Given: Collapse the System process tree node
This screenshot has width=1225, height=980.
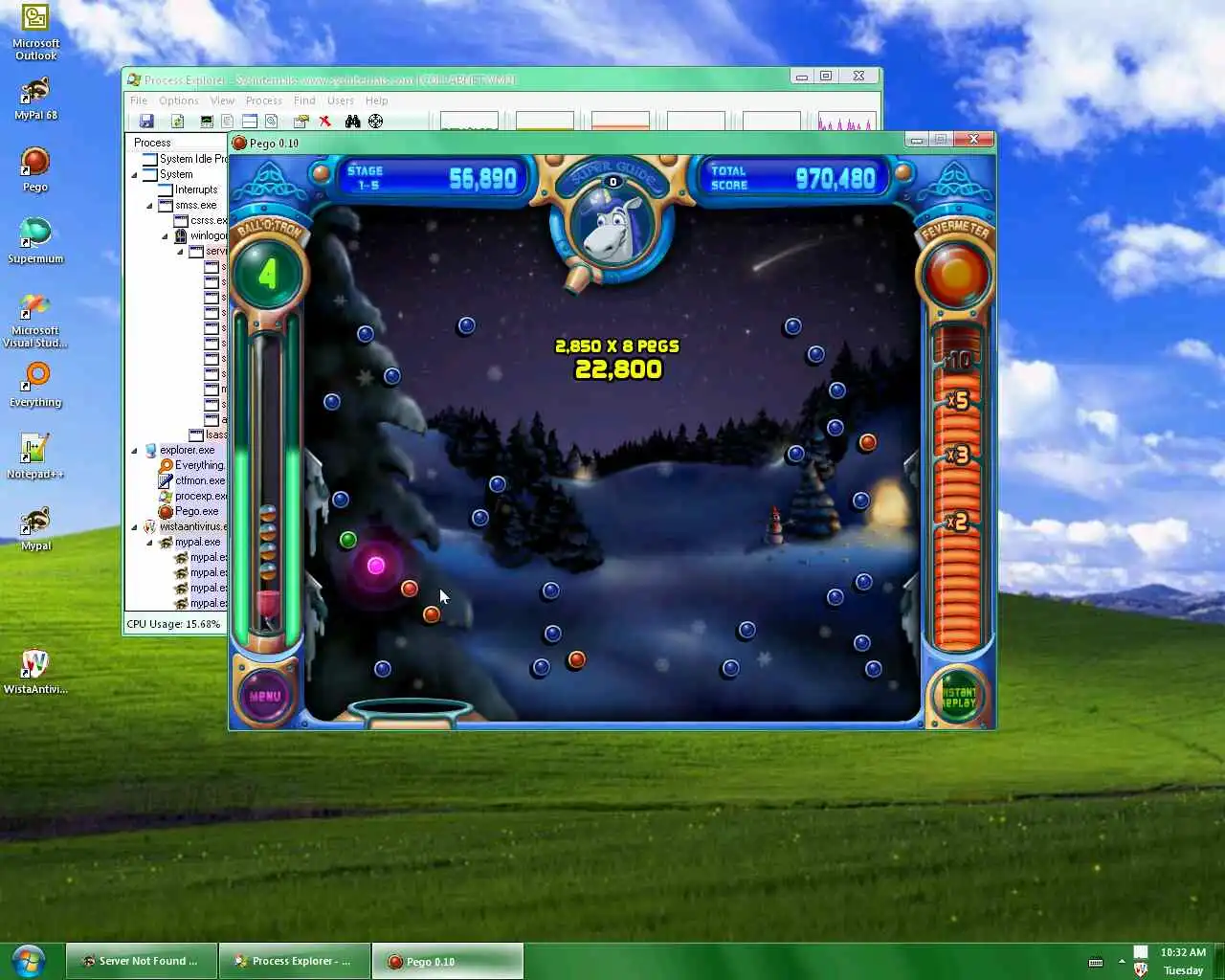Looking at the screenshot, I should tap(134, 174).
